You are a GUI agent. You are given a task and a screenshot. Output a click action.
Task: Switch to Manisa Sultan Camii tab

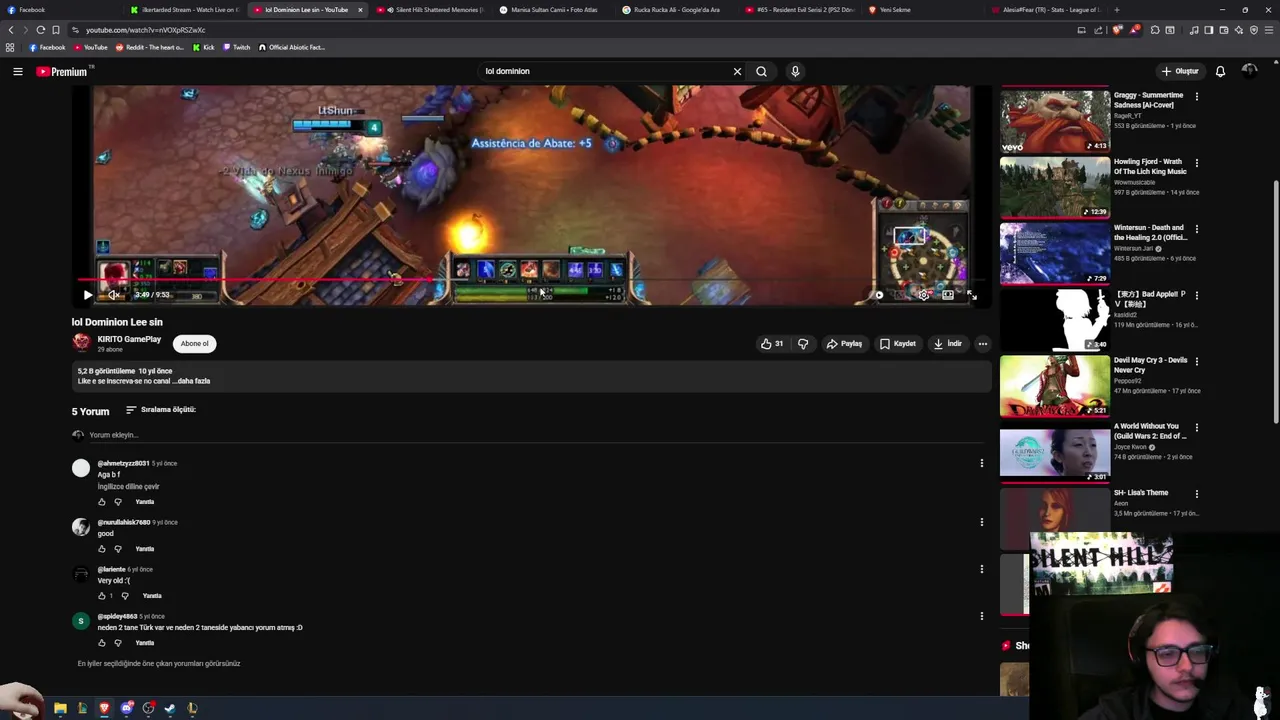[554, 10]
